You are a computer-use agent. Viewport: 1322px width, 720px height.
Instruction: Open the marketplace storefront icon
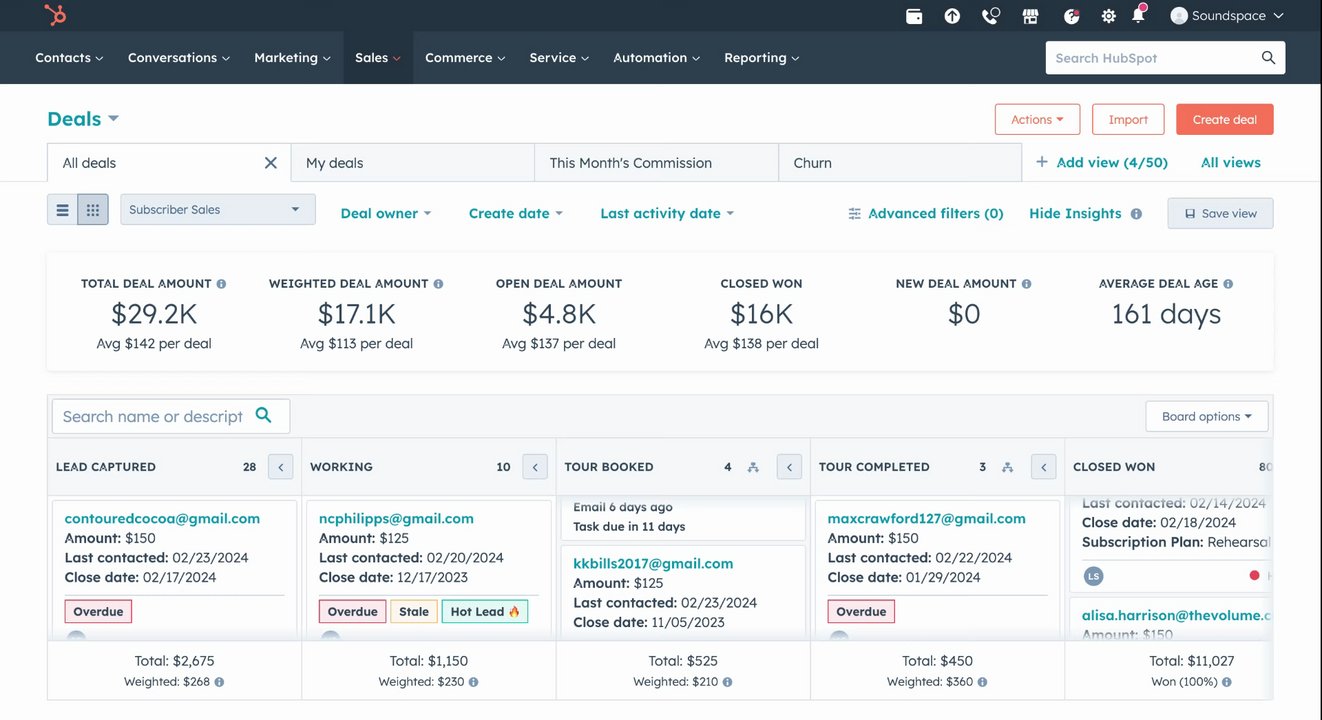[x=1030, y=16]
